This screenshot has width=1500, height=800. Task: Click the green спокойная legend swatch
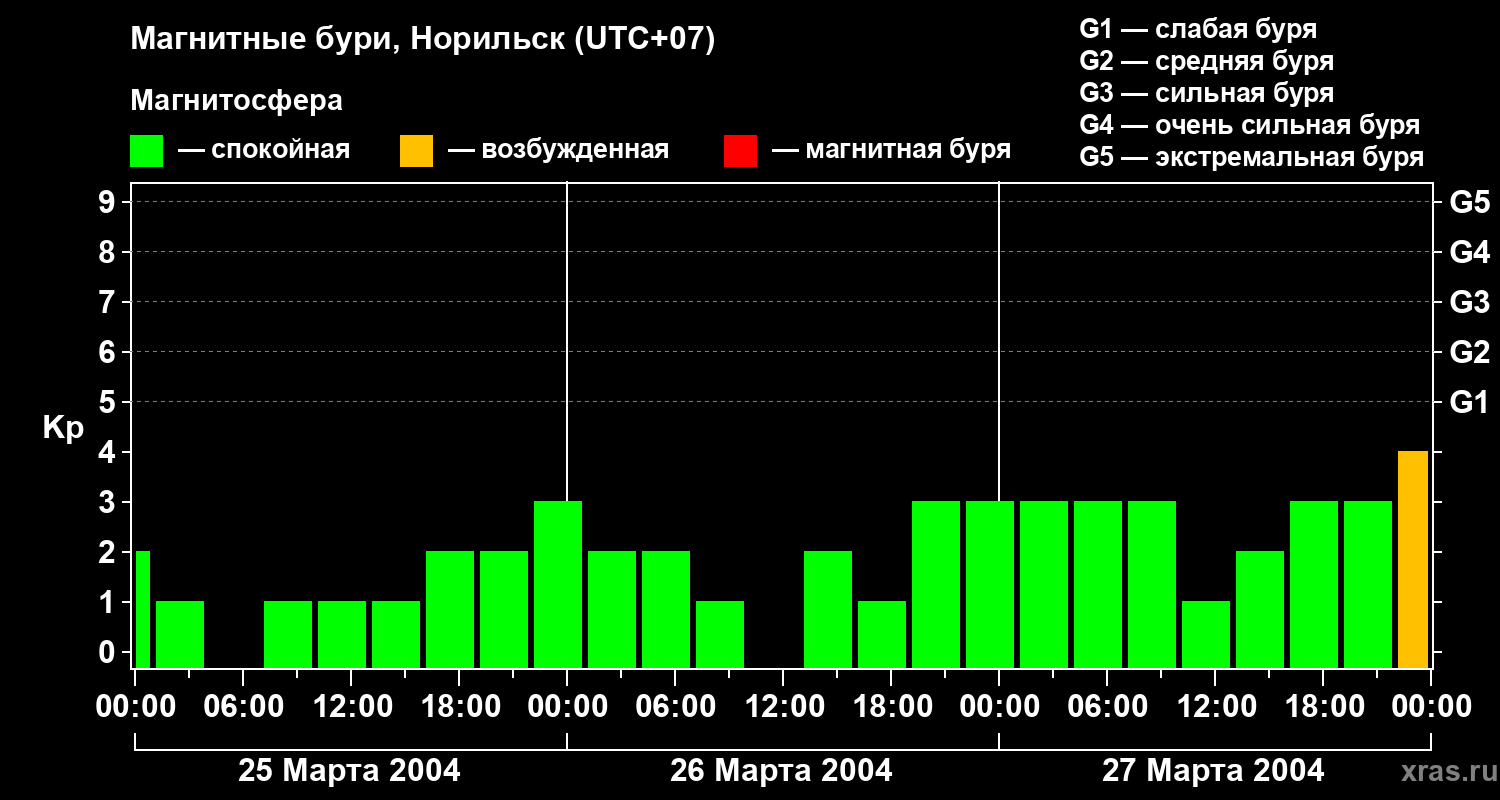pyautogui.click(x=146, y=151)
